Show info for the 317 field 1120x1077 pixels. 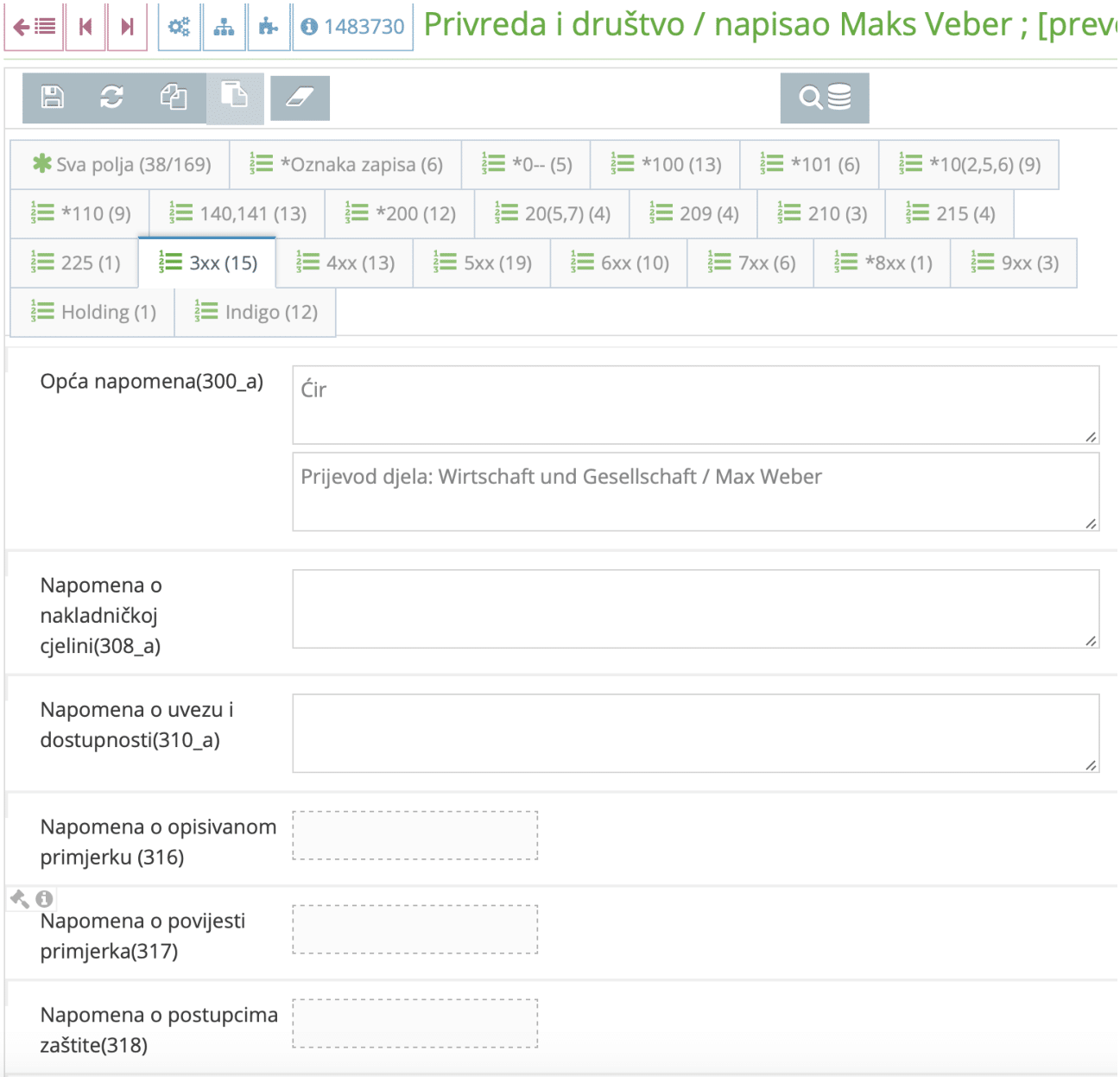(41, 898)
